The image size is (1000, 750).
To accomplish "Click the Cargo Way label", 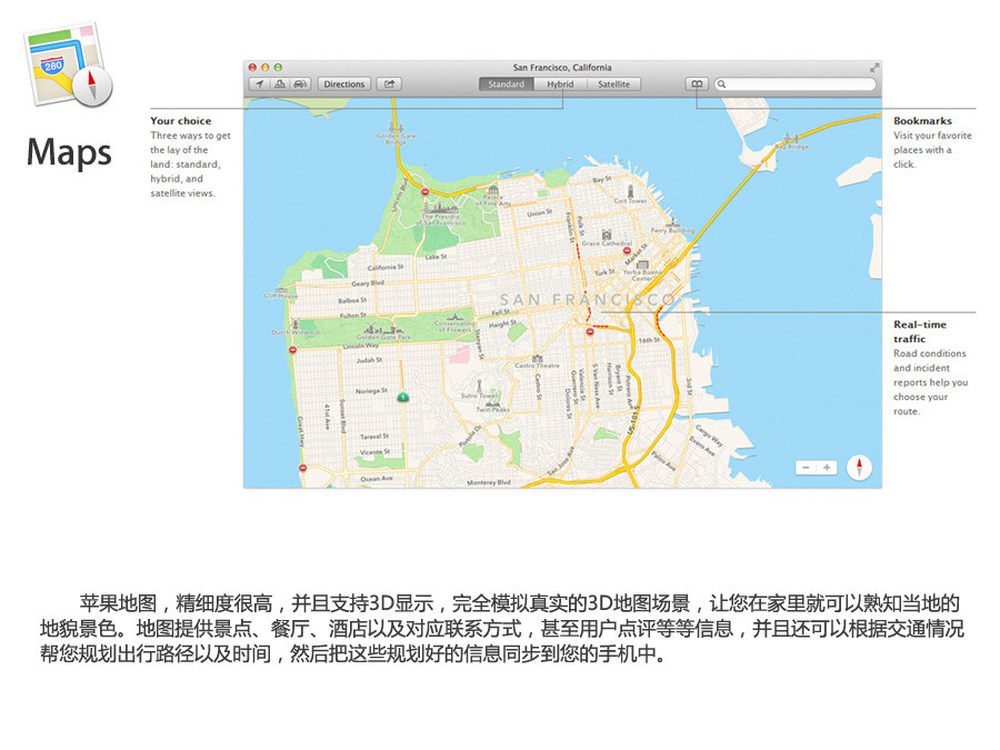I will 709,434.
